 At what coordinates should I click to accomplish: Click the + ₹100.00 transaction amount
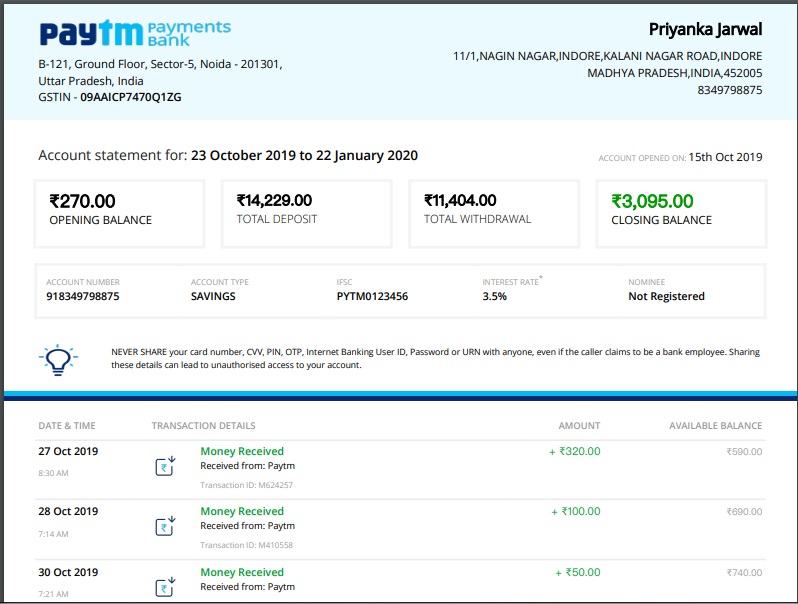(x=576, y=511)
